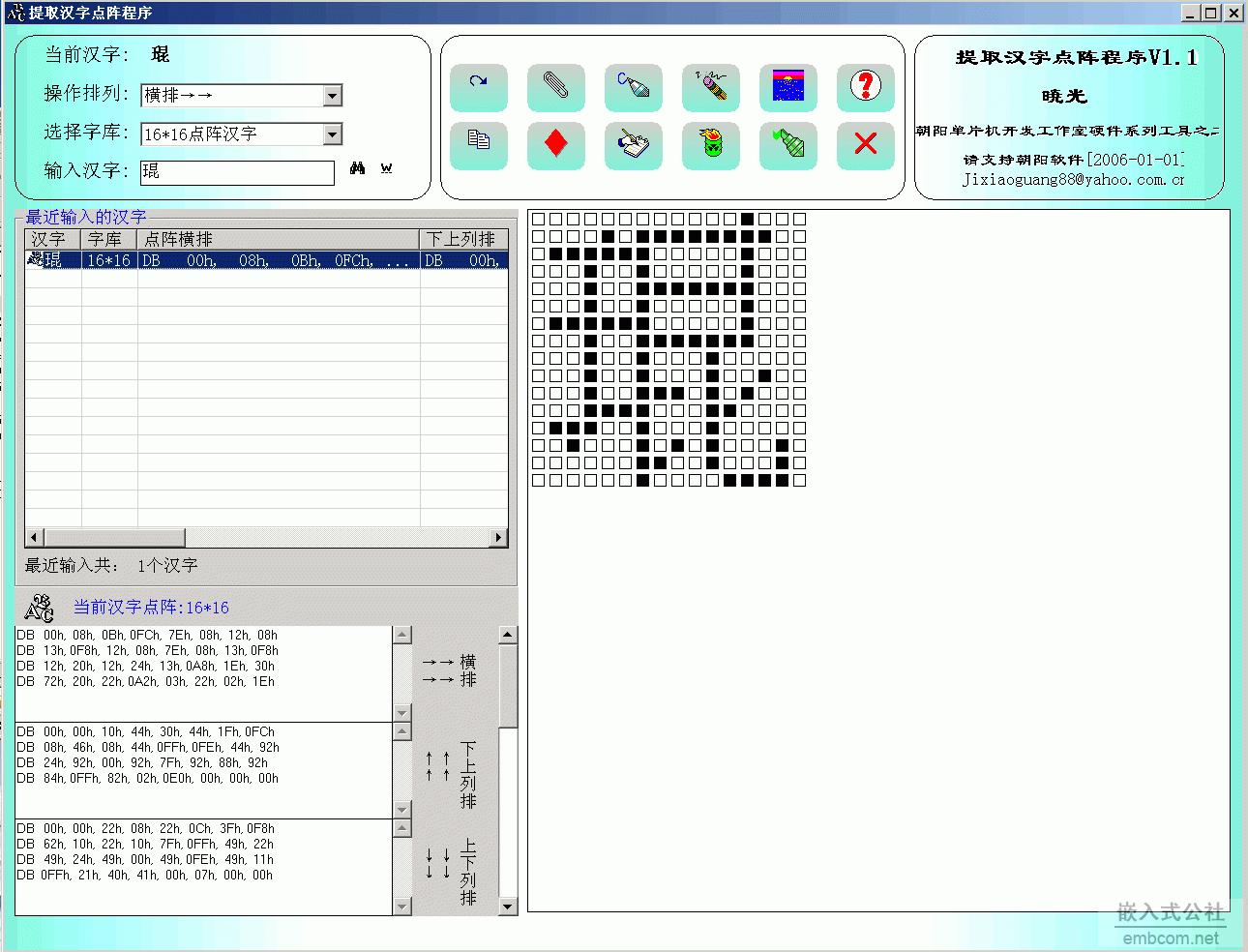Click the burning green barrel icon
The height and width of the screenshot is (952, 1248).
coord(711,145)
